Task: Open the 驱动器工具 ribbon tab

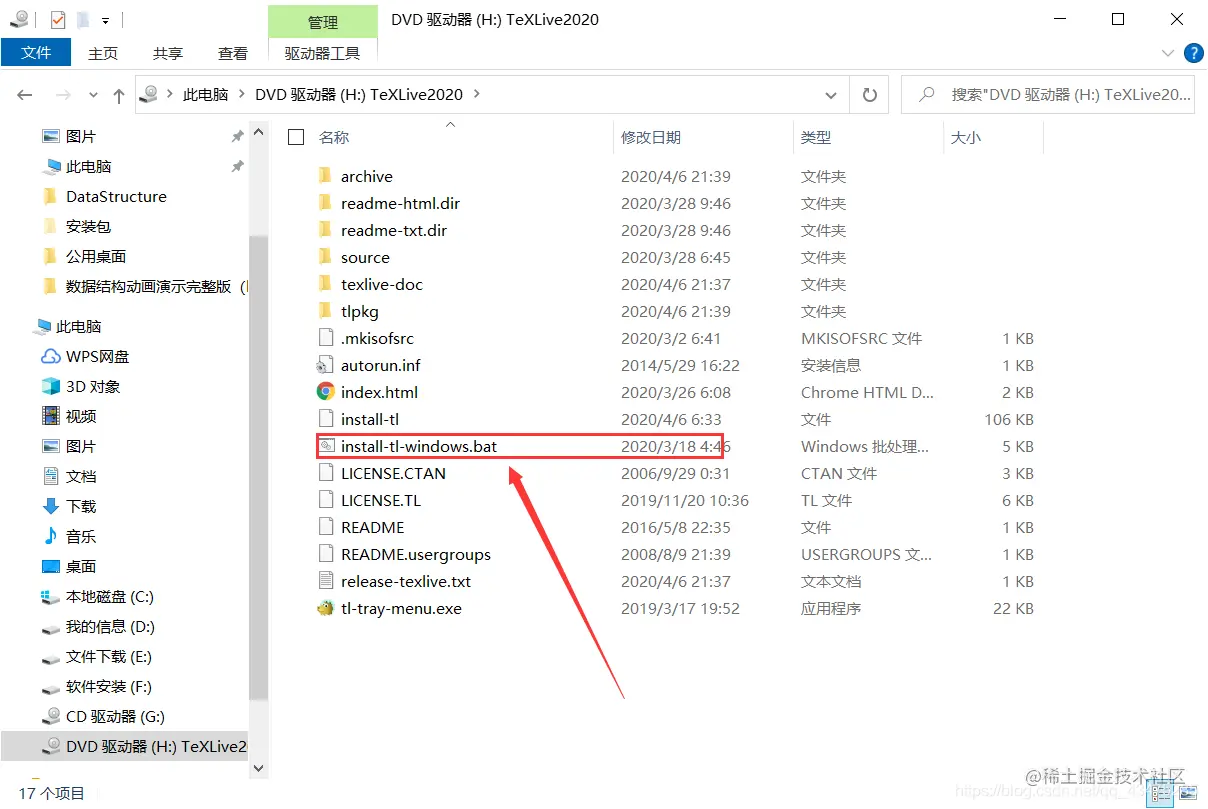Action: (x=322, y=53)
